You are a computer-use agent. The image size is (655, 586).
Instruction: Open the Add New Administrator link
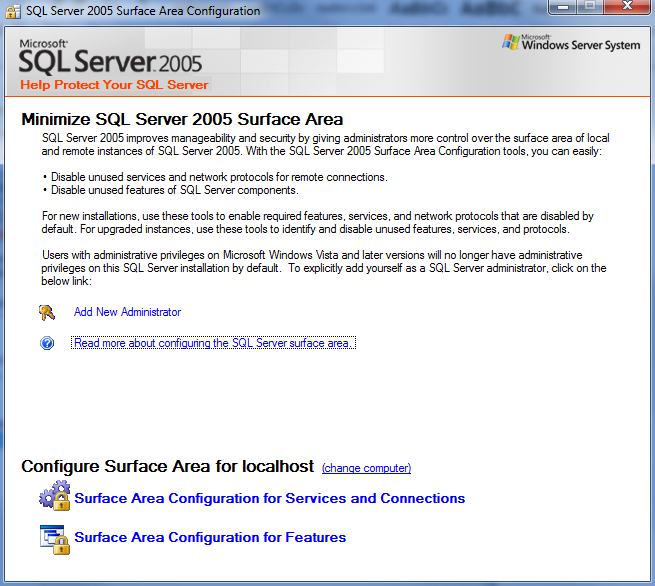tap(127, 312)
